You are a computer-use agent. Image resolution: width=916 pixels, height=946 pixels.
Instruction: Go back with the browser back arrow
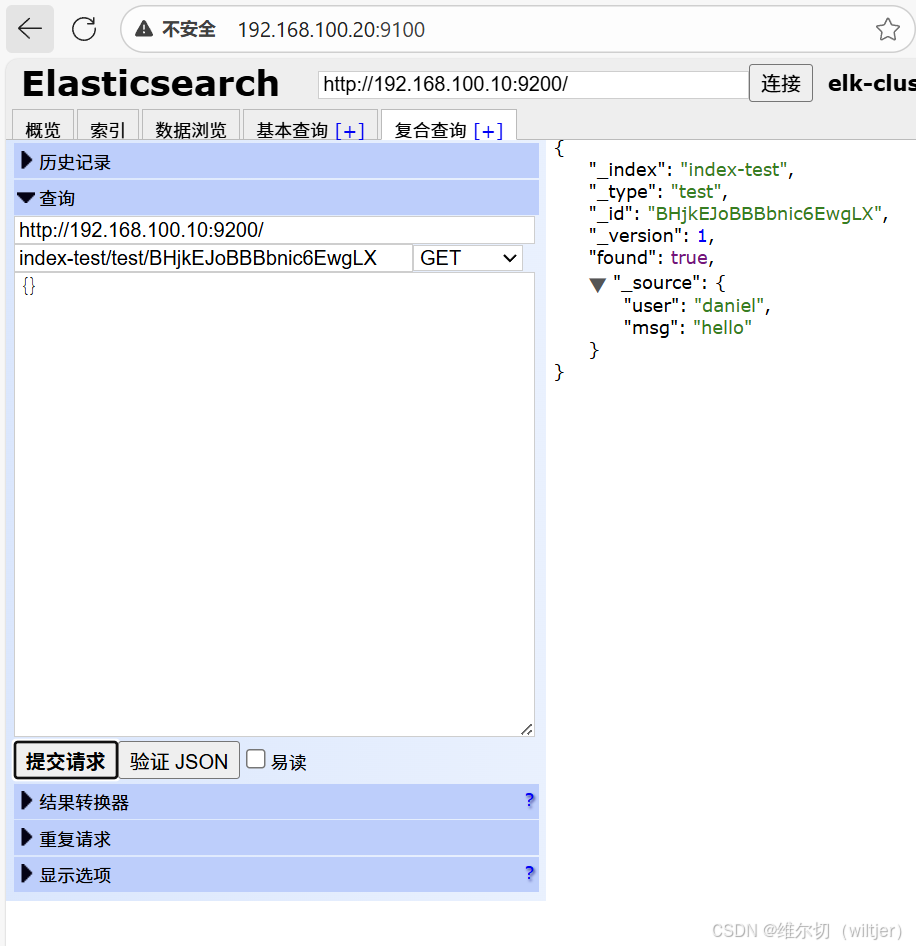pyautogui.click(x=30, y=28)
